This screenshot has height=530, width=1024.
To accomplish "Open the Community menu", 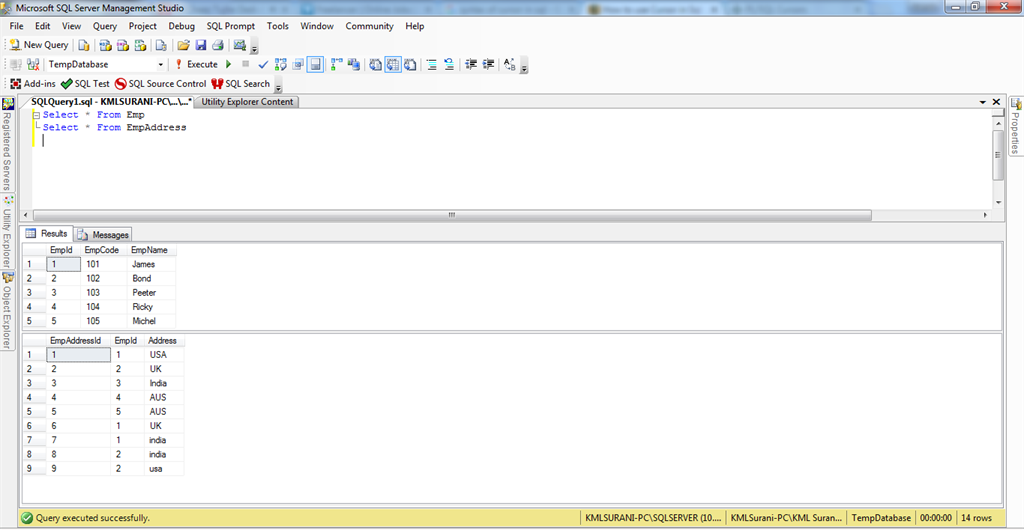I will 370,26.
